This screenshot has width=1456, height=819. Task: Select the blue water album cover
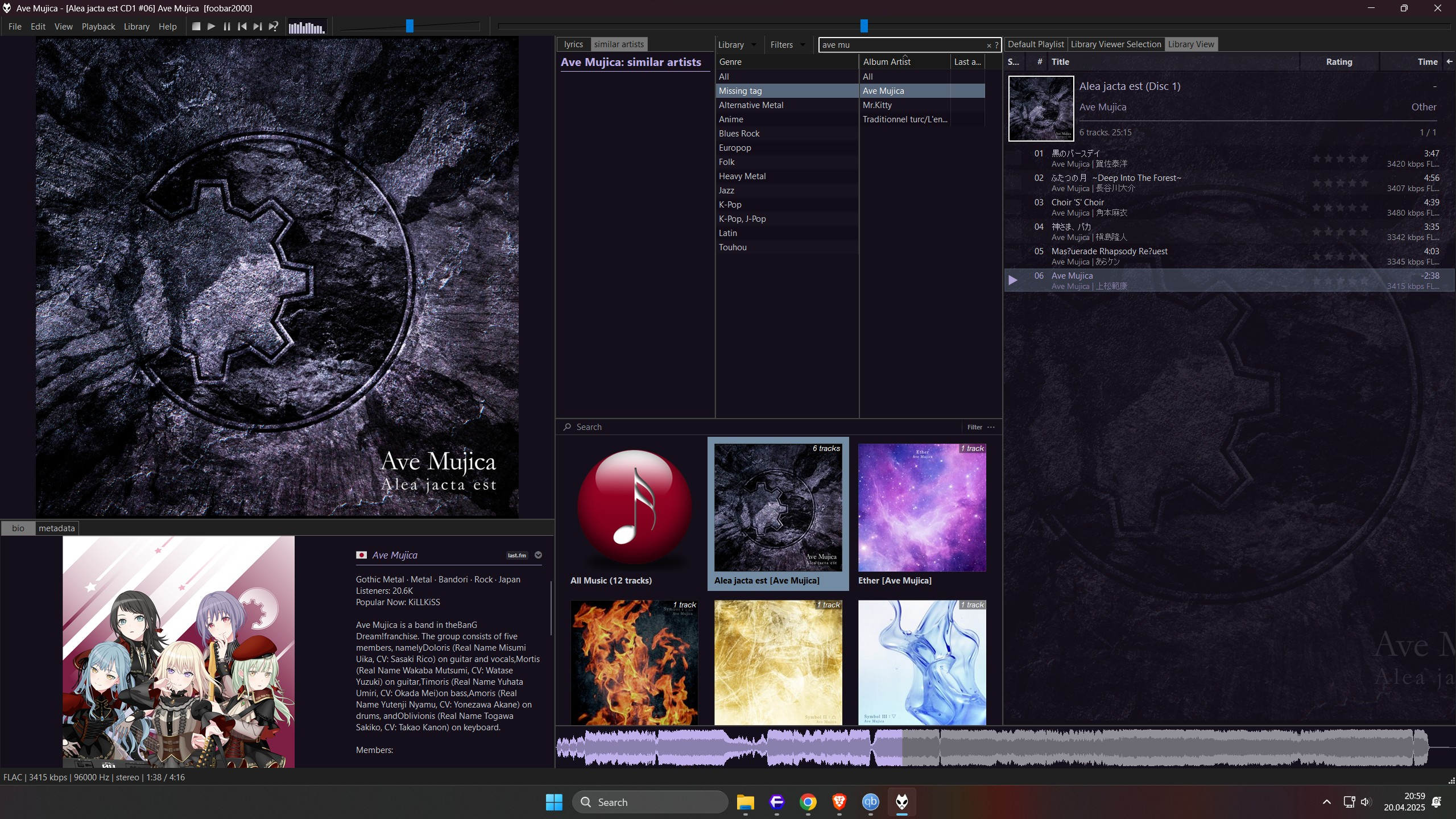click(x=922, y=663)
